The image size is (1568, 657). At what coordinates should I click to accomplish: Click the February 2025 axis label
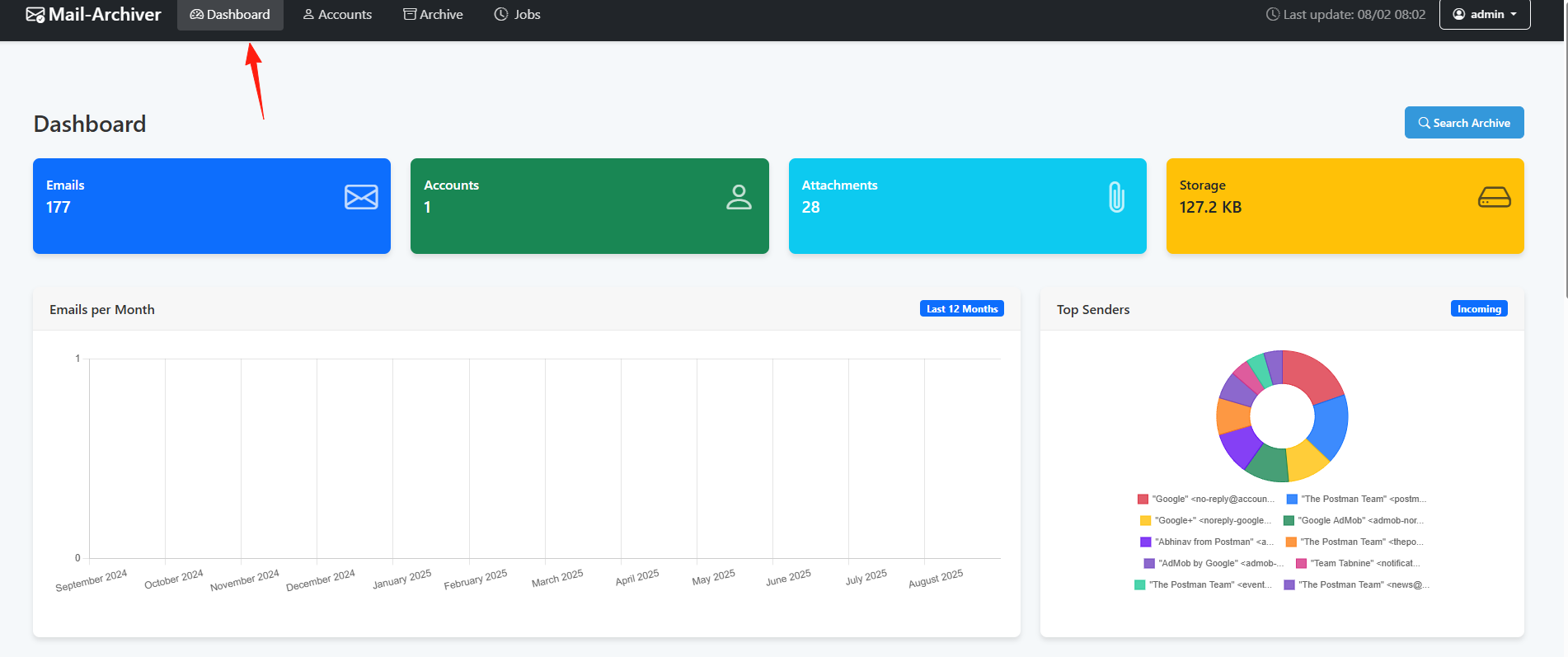tap(476, 580)
